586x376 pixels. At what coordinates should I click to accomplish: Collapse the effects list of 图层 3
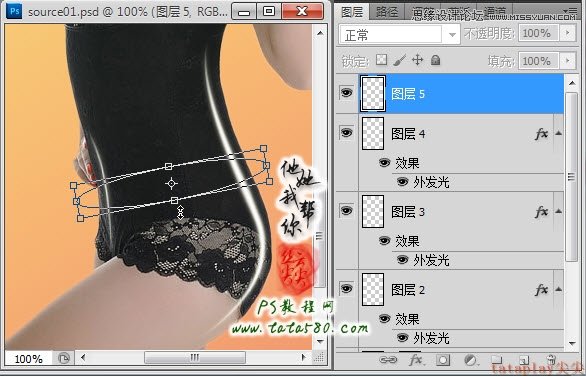coord(558,211)
